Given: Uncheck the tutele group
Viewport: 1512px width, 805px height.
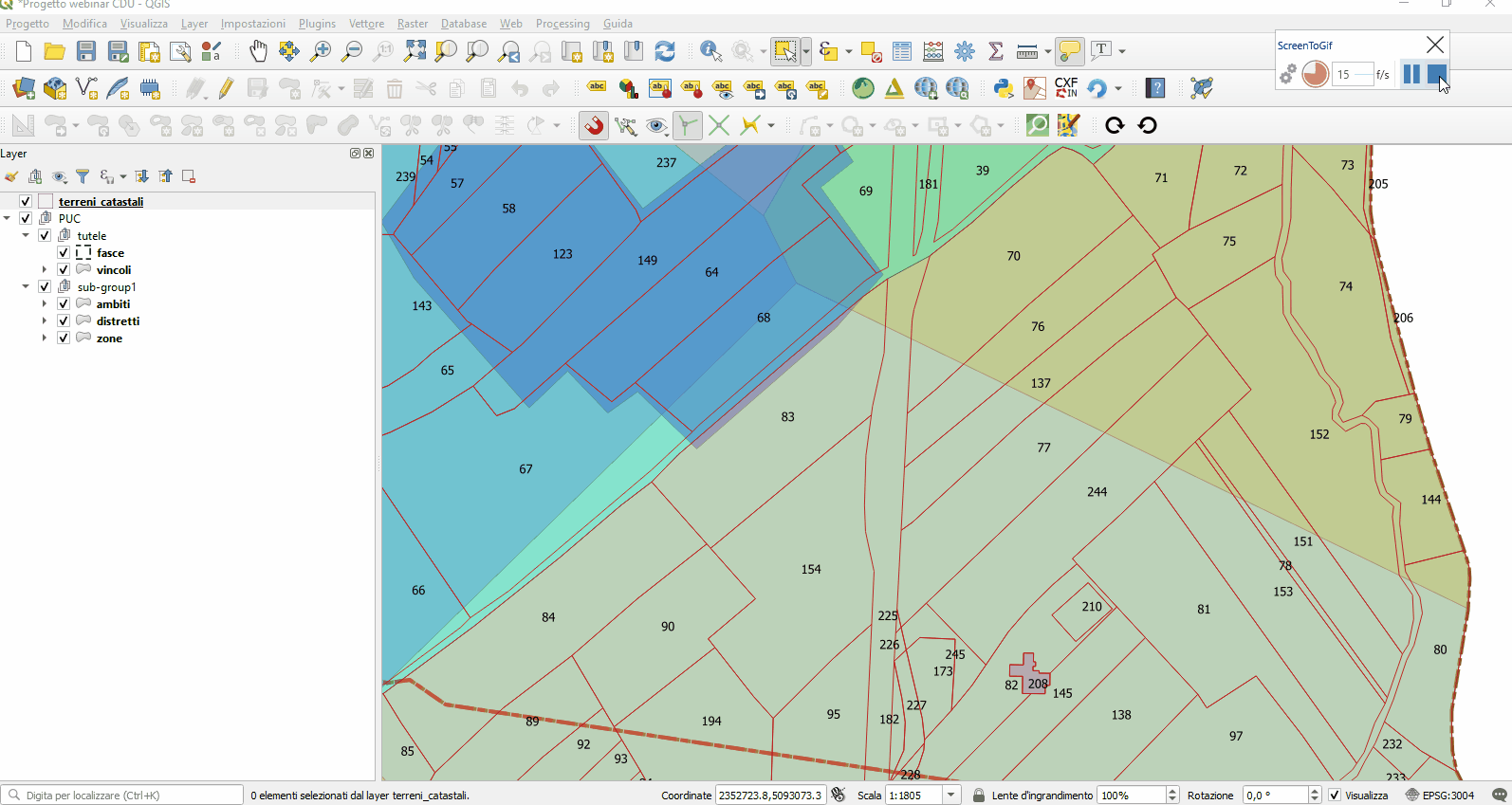Looking at the screenshot, I should (45, 235).
